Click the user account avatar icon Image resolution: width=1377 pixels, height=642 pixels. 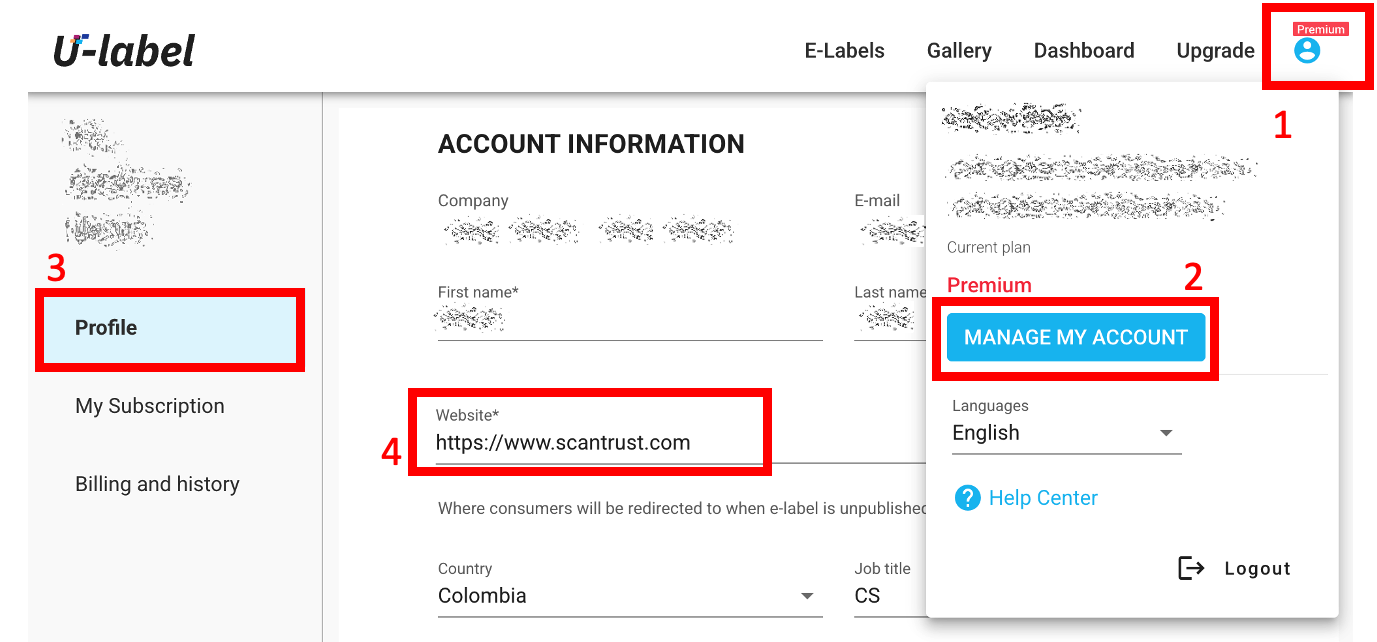[x=1306, y=51]
